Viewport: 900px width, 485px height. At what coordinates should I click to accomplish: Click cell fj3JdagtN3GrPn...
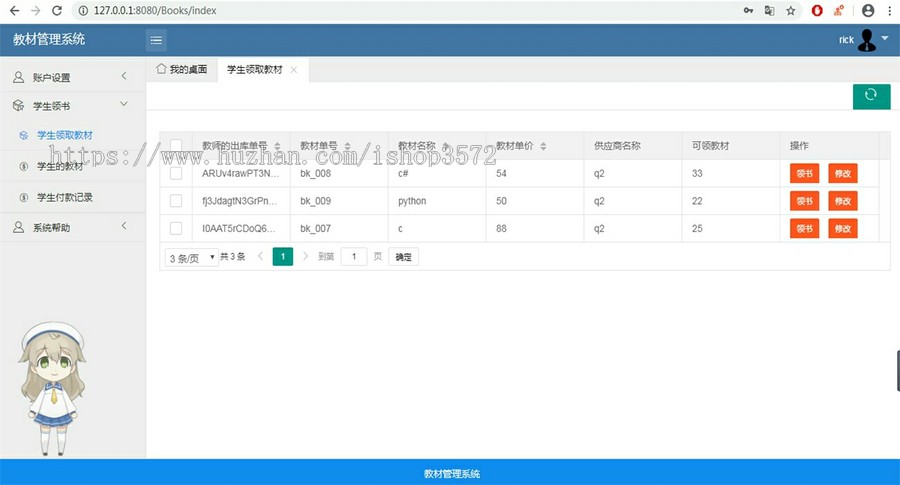[x=239, y=201]
